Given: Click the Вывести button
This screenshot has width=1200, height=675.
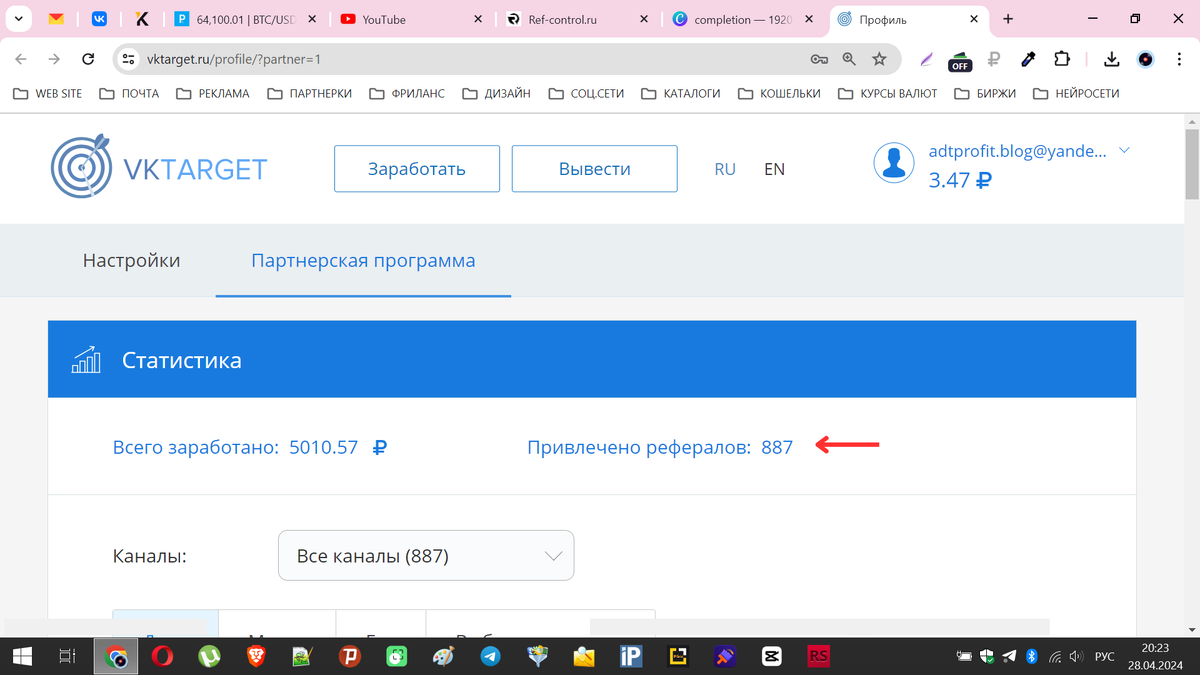Looking at the screenshot, I should point(594,168).
